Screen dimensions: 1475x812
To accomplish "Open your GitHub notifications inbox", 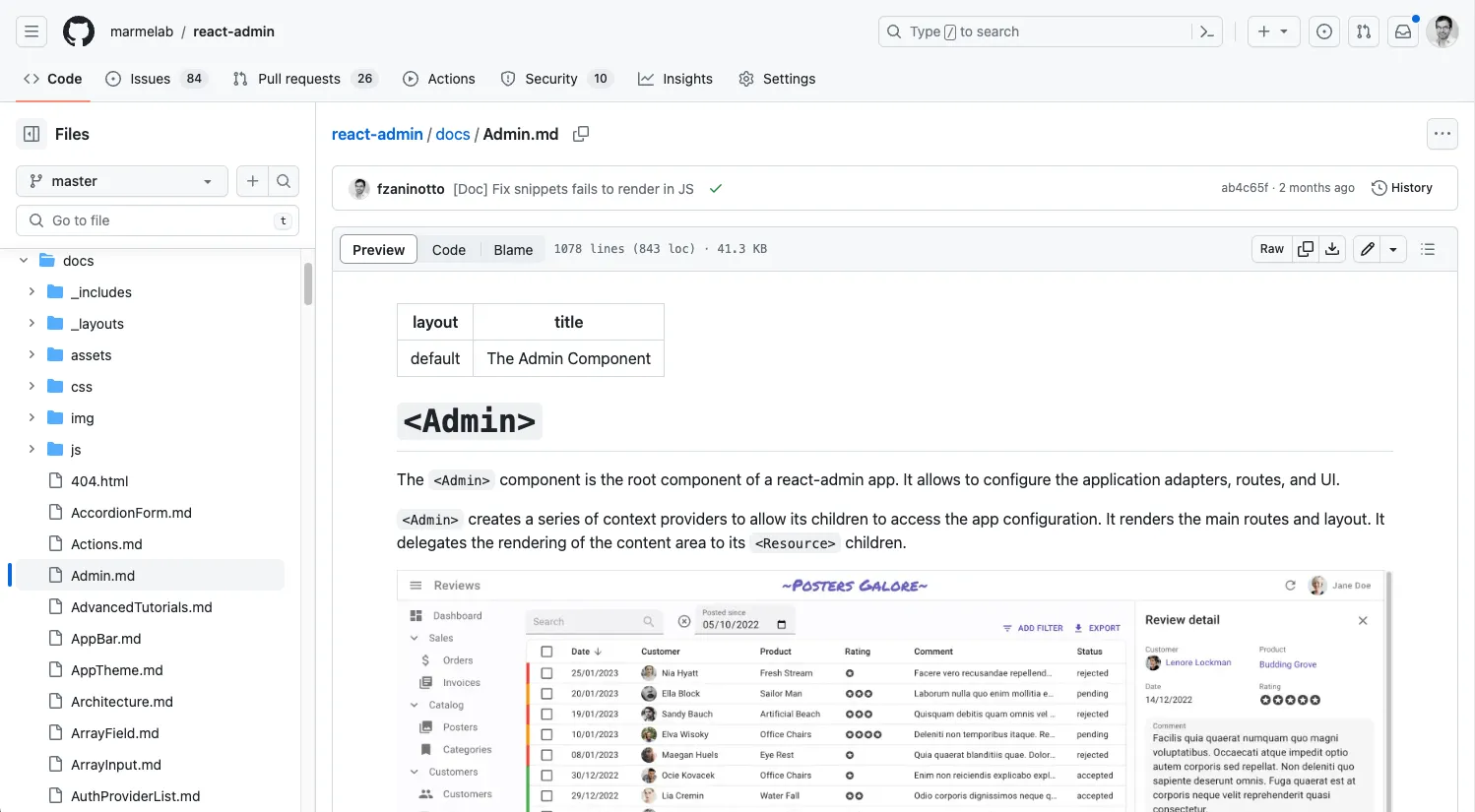I will point(1402,31).
